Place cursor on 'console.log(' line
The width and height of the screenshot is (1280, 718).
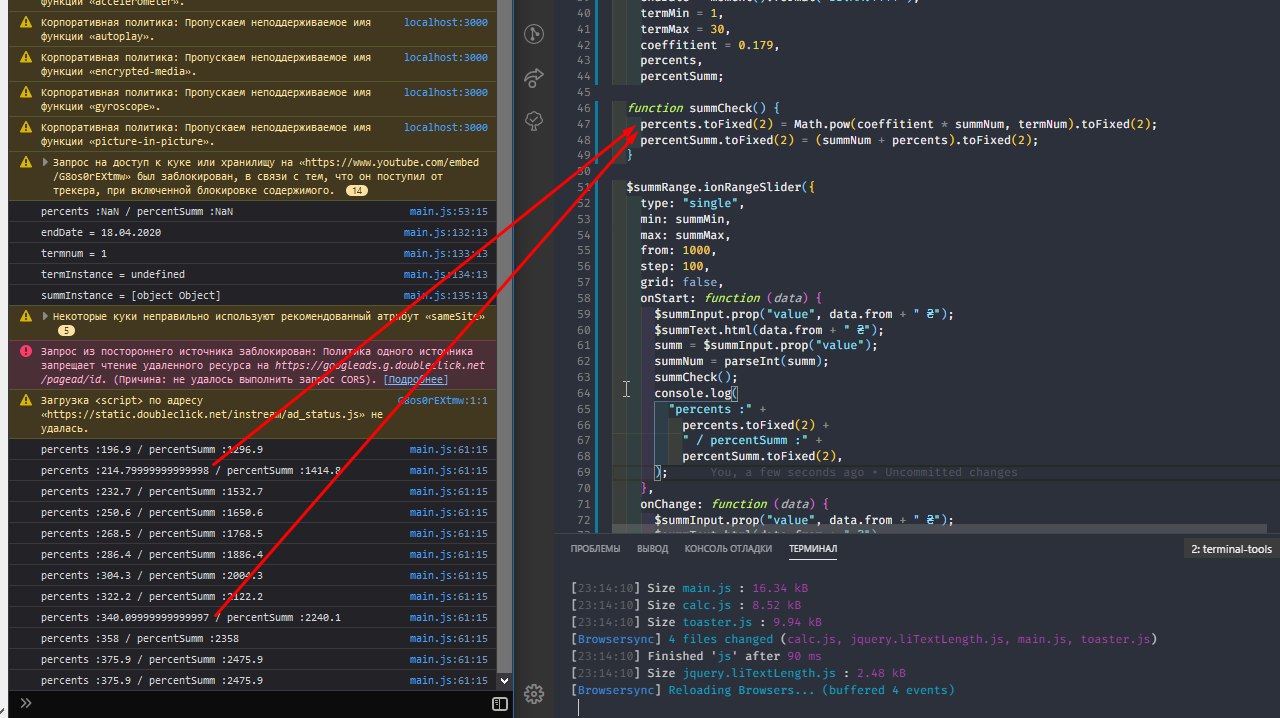[695, 393]
